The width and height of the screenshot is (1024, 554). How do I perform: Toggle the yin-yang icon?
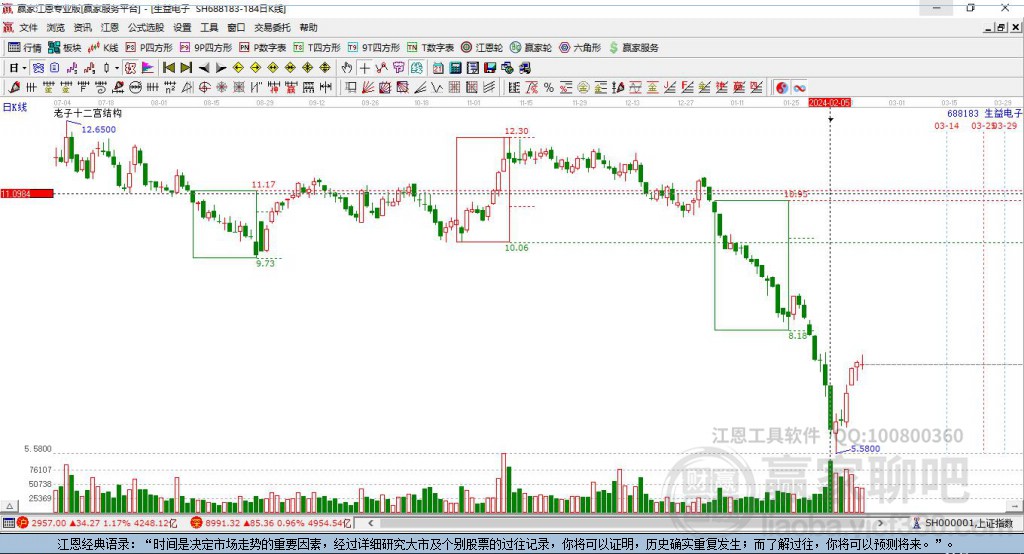[781, 88]
